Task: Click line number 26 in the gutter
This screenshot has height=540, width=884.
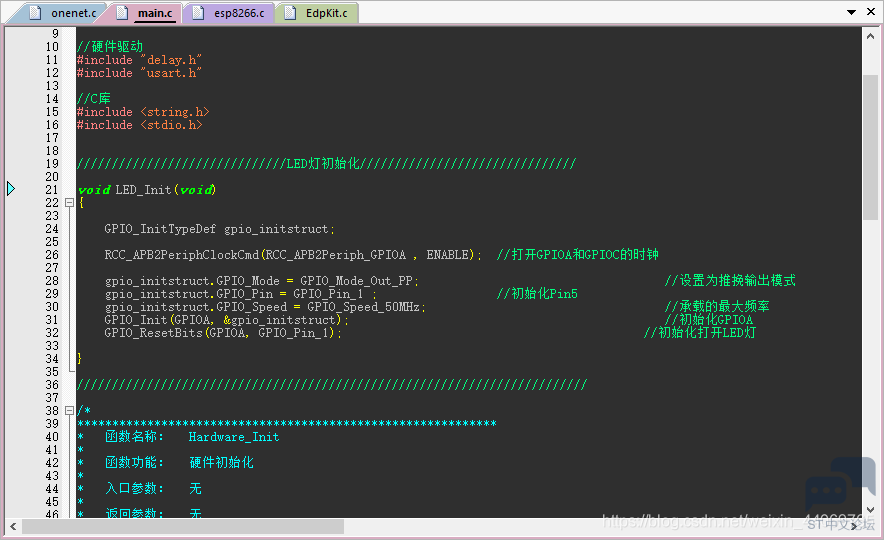Action: tap(52, 254)
